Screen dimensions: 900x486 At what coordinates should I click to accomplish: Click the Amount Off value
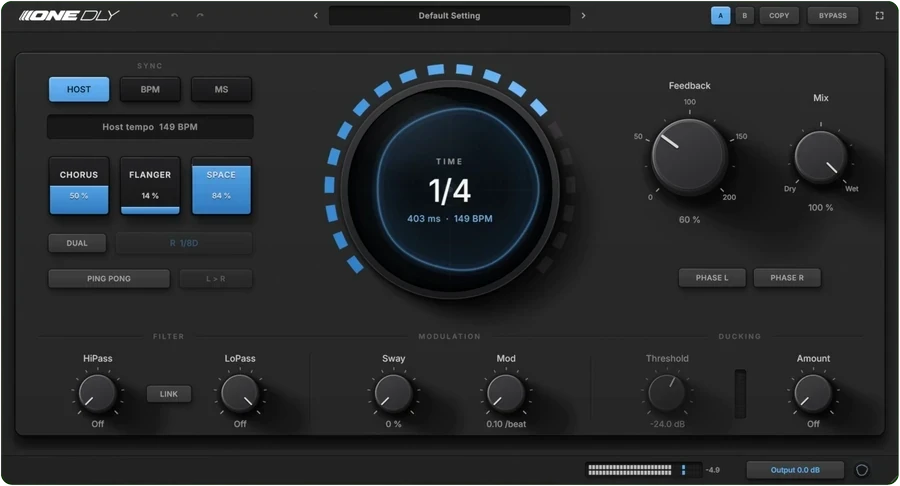813,424
